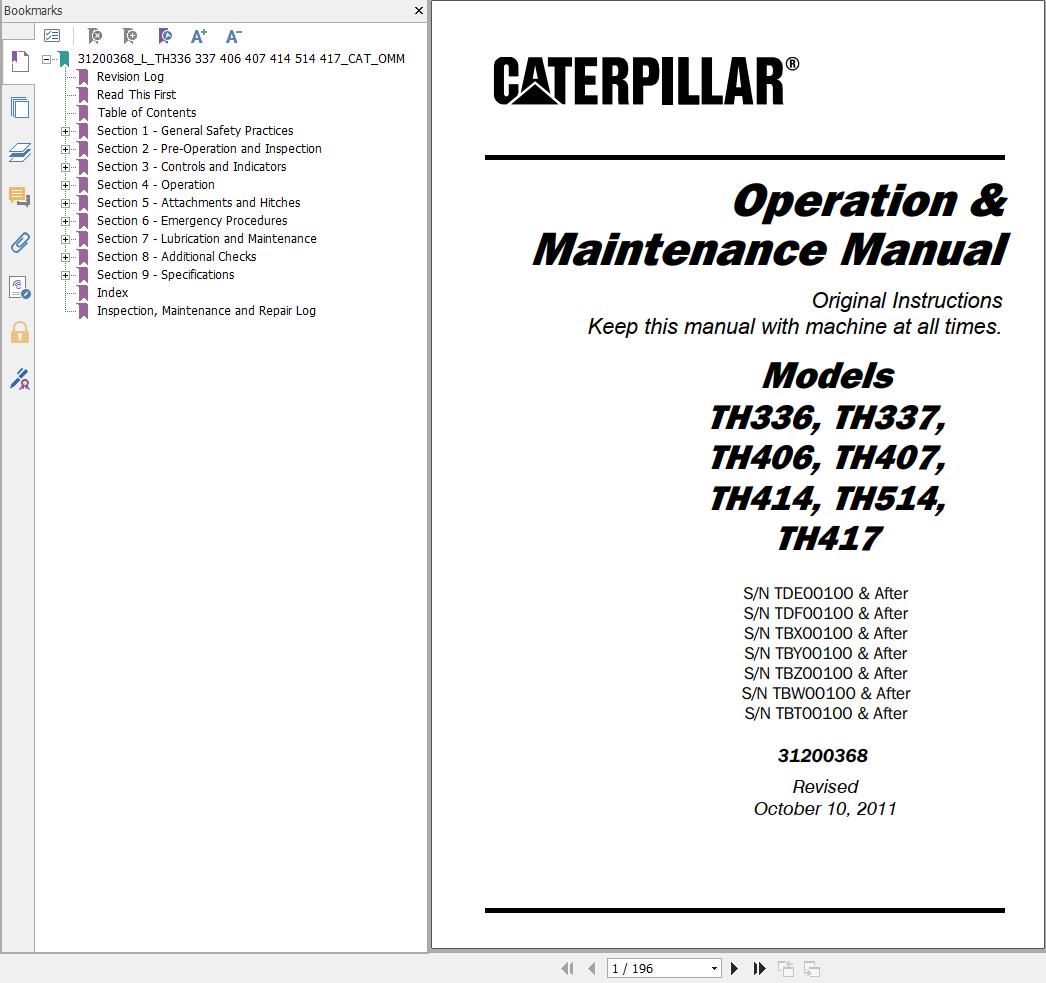Image resolution: width=1046 pixels, height=983 pixels.
Task: Collapse the root manual bookmark tree
Action: (x=46, y=58)
